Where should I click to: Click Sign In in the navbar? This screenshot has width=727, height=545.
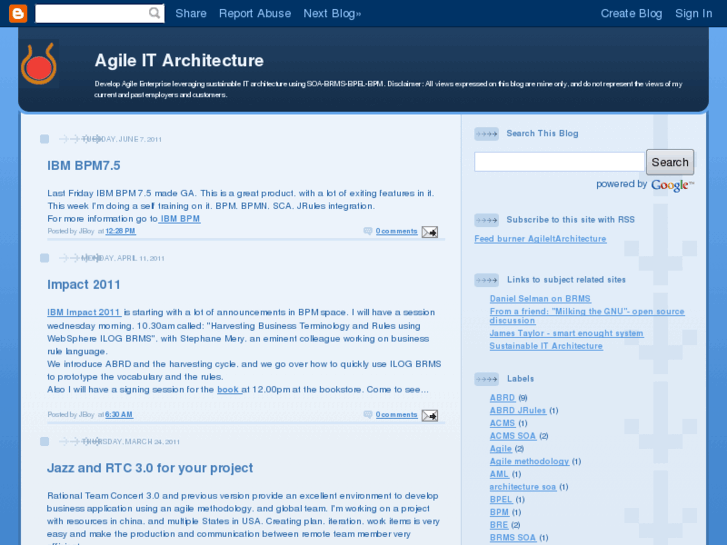point(694,13)
